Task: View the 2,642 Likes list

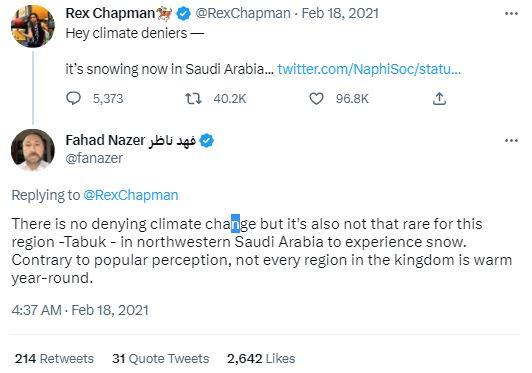Action: click(261, 358)
